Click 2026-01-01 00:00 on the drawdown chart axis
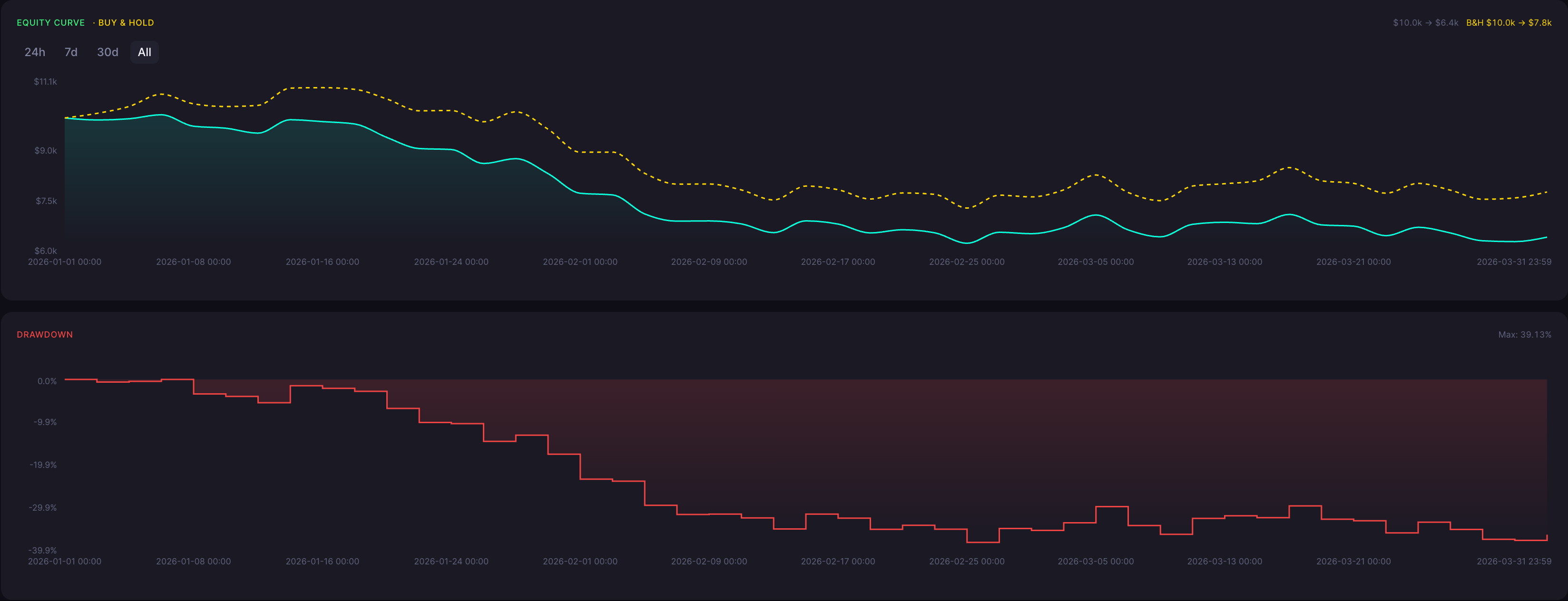 65,561
